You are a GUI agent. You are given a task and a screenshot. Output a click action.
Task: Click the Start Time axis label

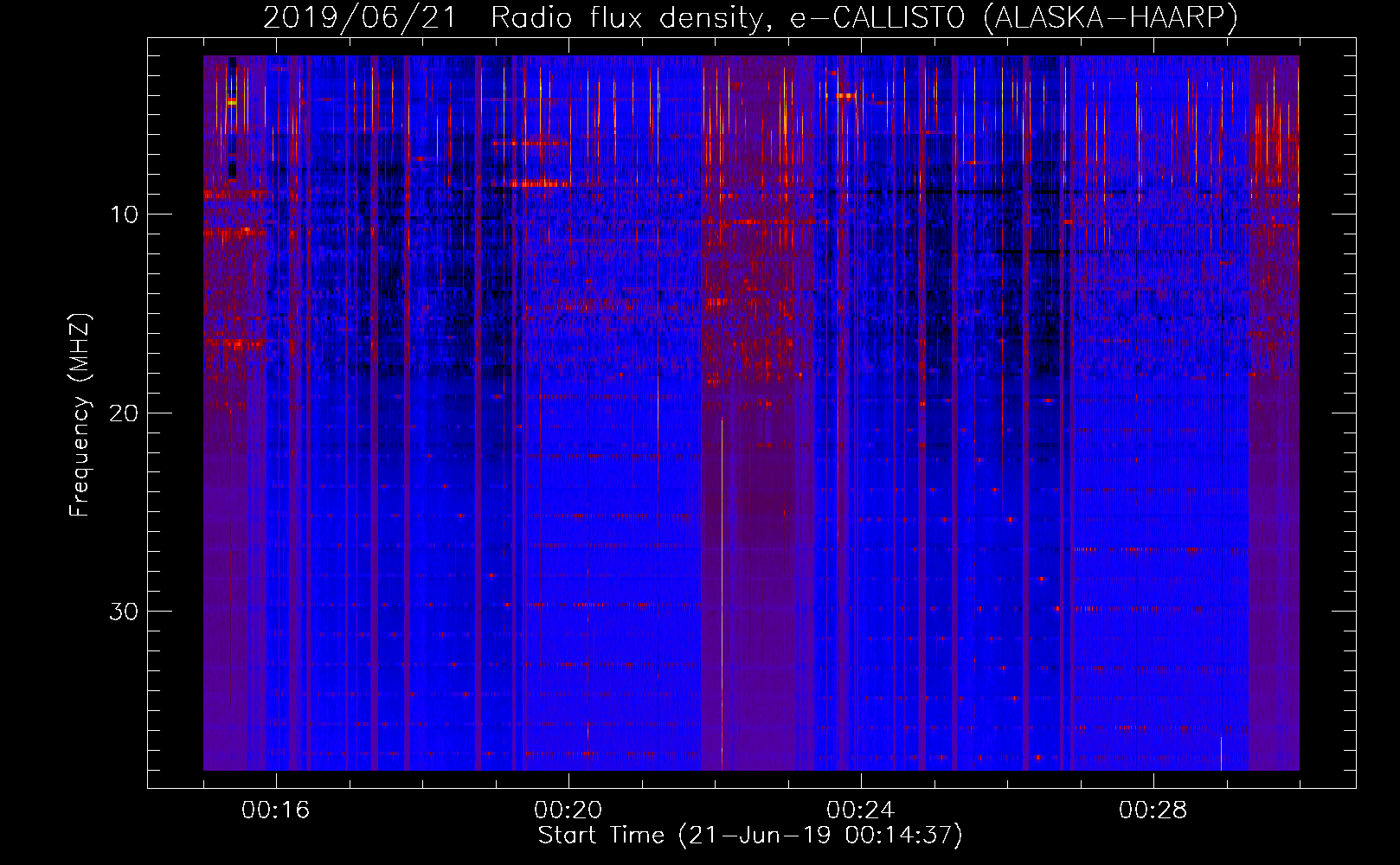[x=750, y=836]
